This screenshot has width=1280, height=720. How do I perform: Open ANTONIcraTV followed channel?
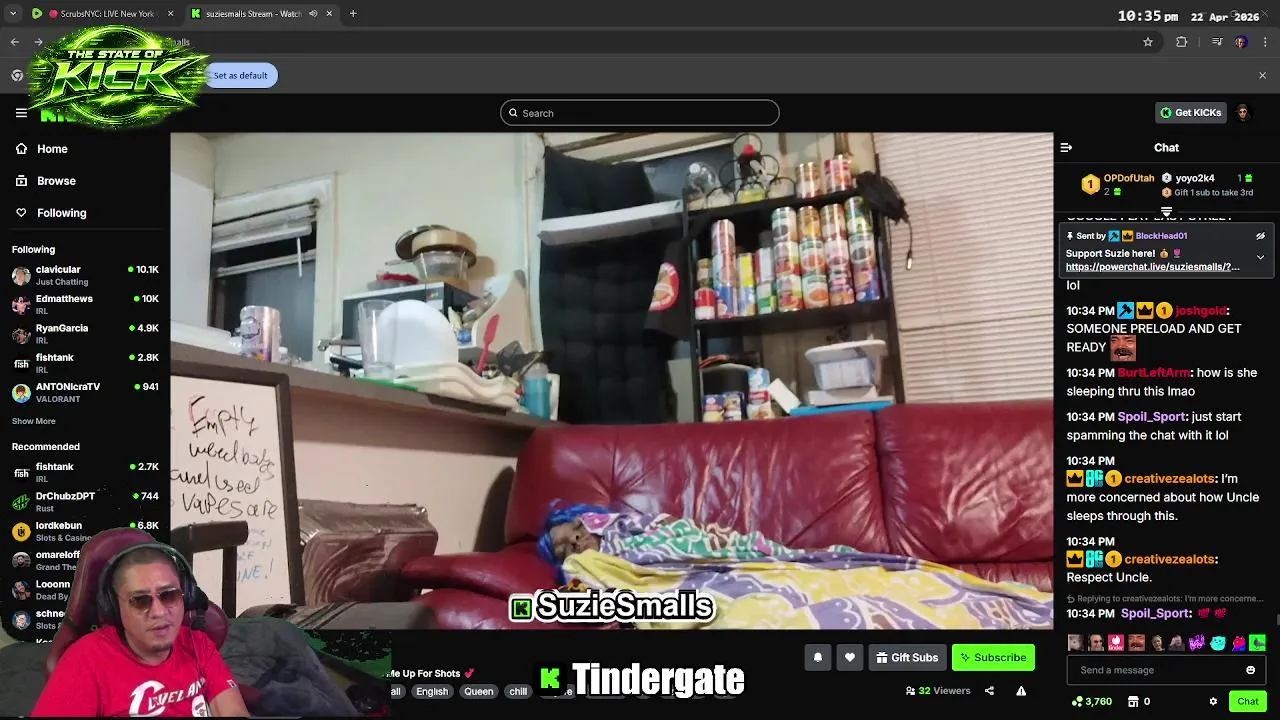point(85,392)
